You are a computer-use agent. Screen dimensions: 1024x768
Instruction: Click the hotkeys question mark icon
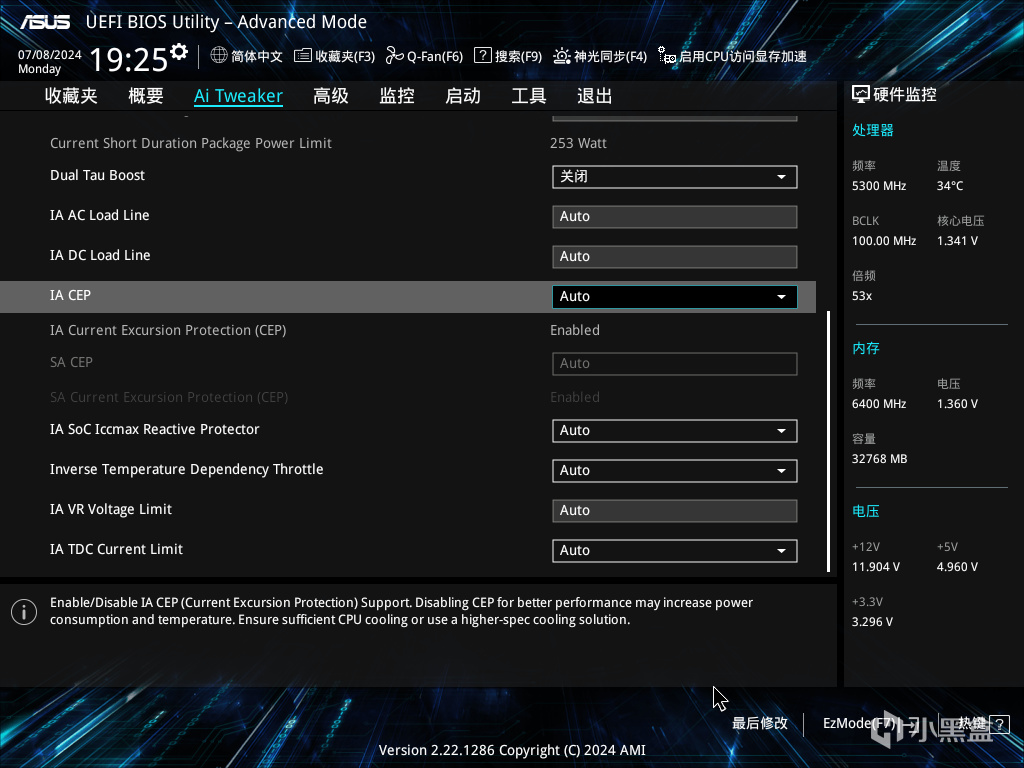999,724
